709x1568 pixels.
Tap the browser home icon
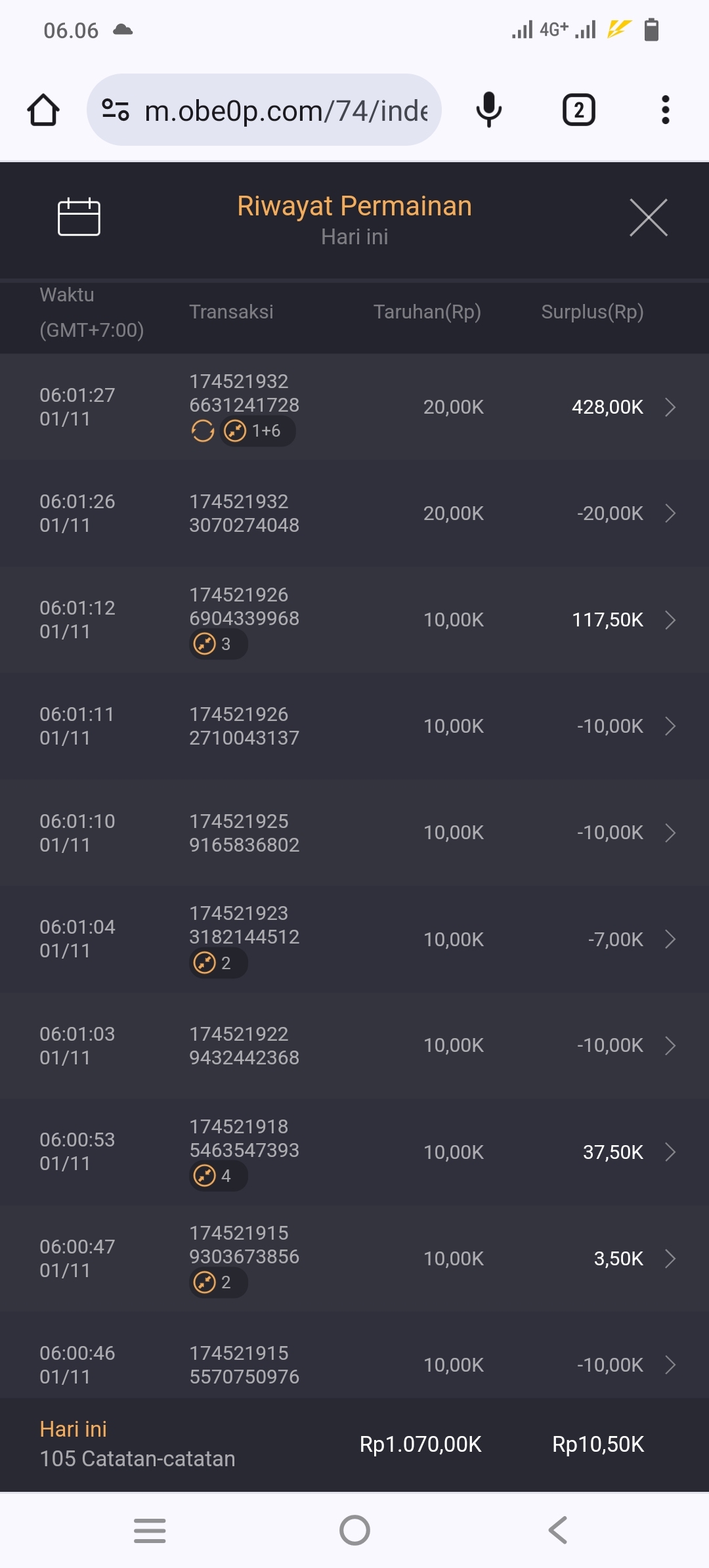[x=43, y=110]
